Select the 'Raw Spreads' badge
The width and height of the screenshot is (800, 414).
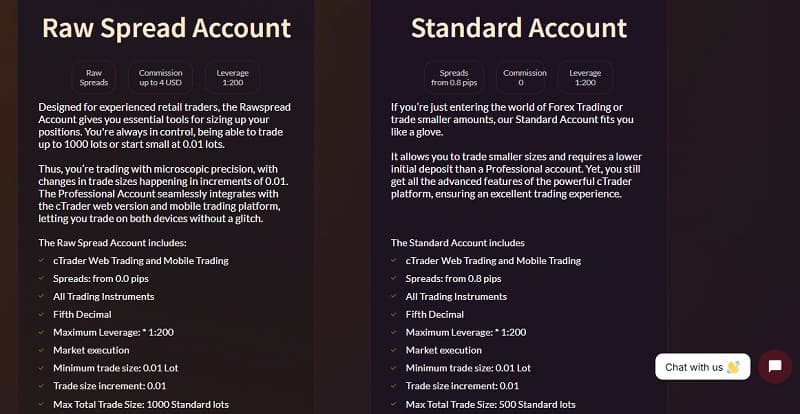pos(94,78)
